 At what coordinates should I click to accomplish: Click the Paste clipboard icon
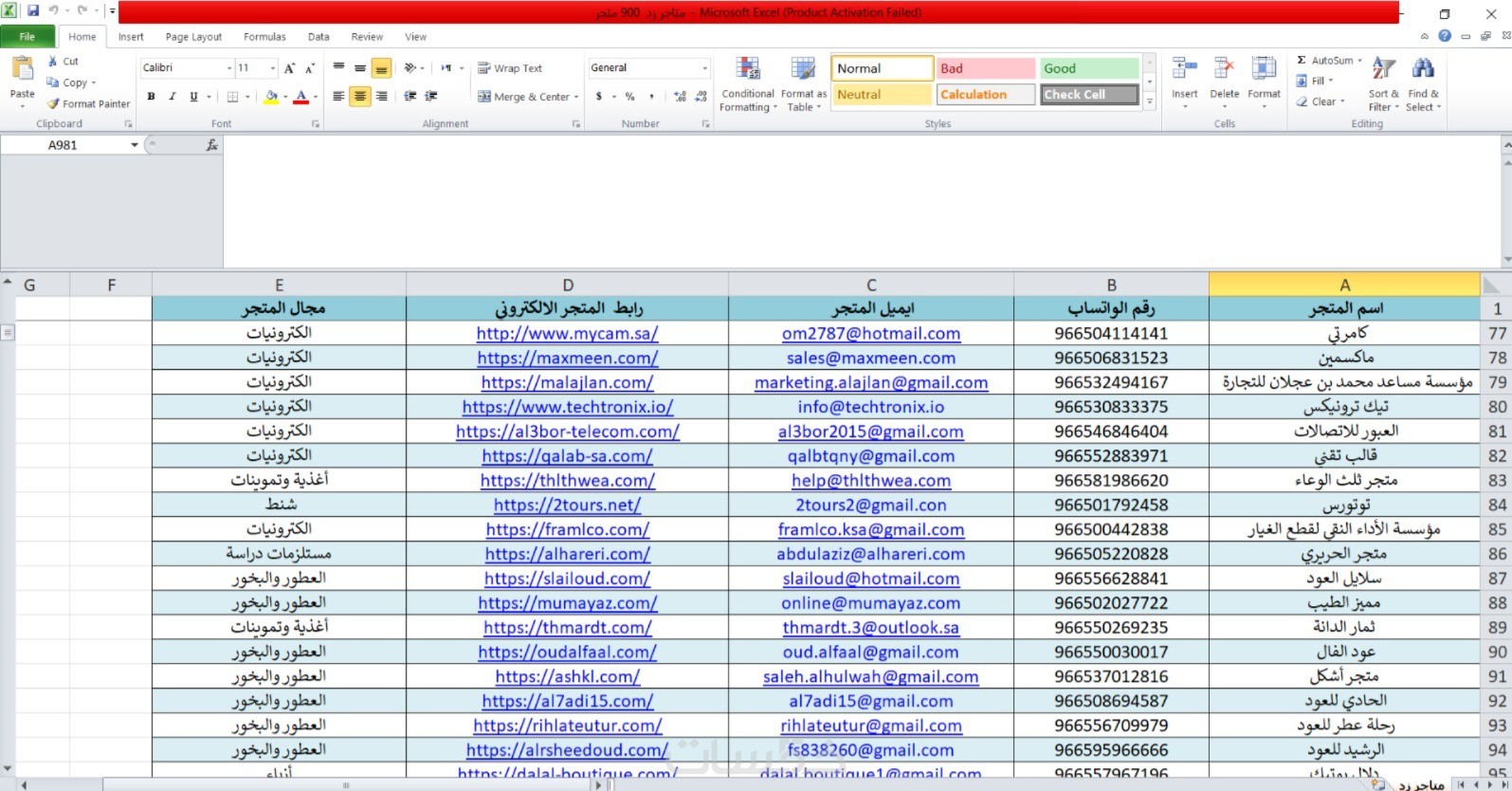point(22,68)
